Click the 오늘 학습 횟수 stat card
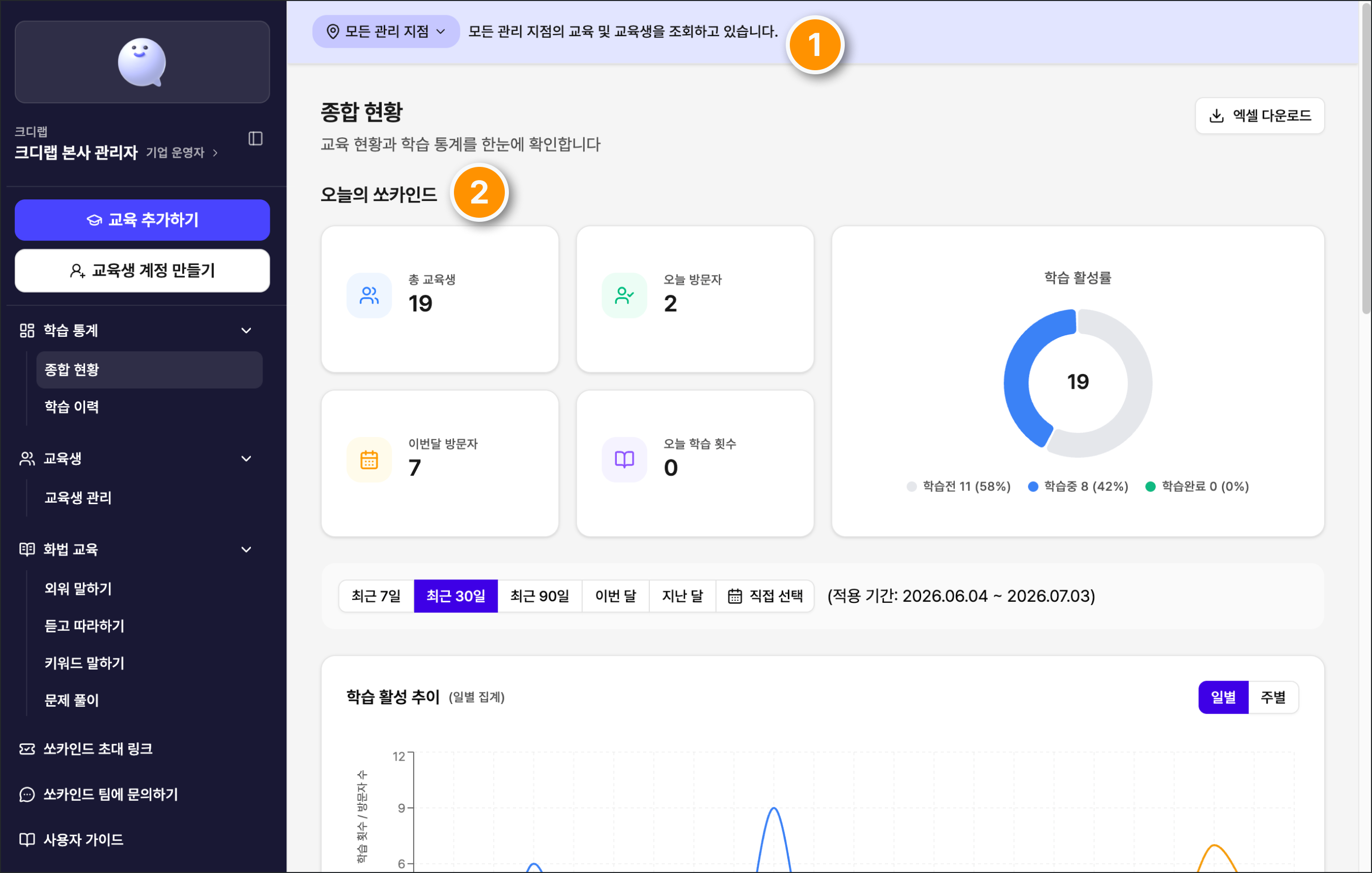The width and height of the screenshot is (1372, 873). point(695,463)
